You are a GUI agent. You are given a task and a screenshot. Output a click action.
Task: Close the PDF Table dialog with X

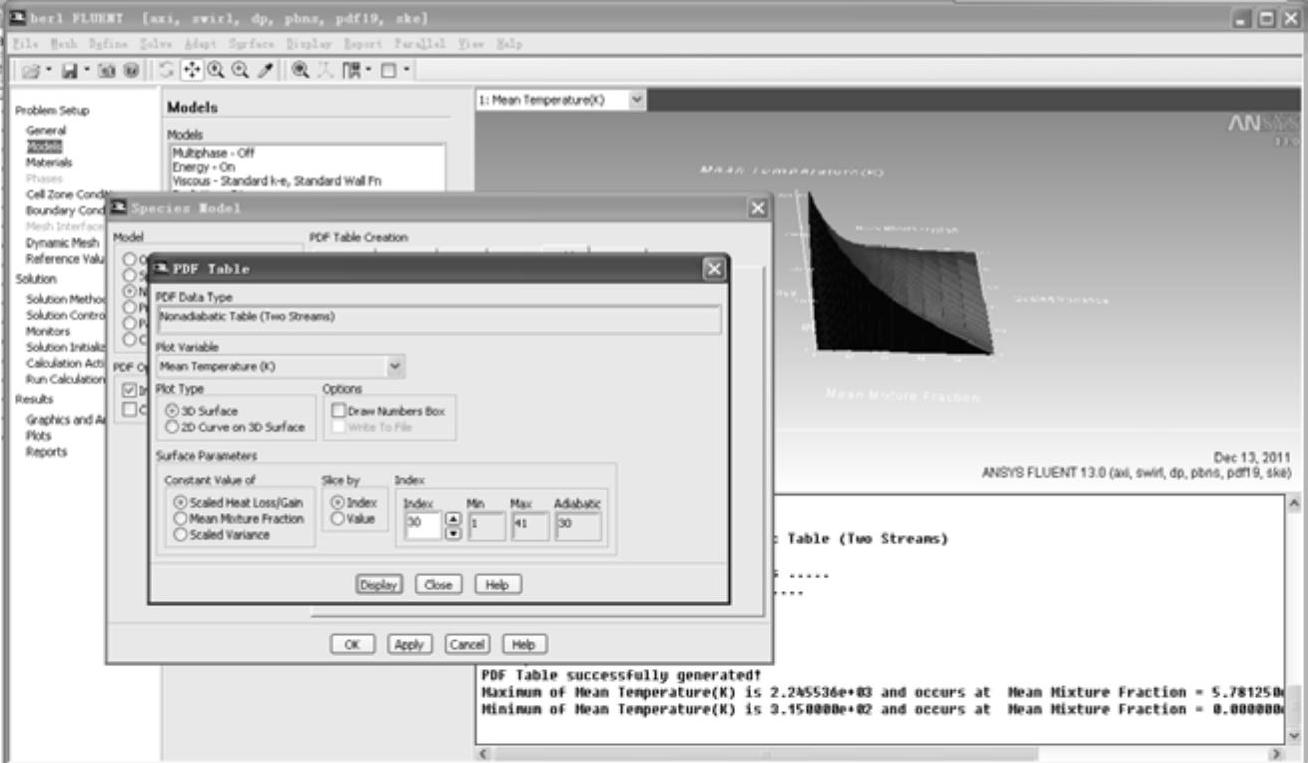713,268
